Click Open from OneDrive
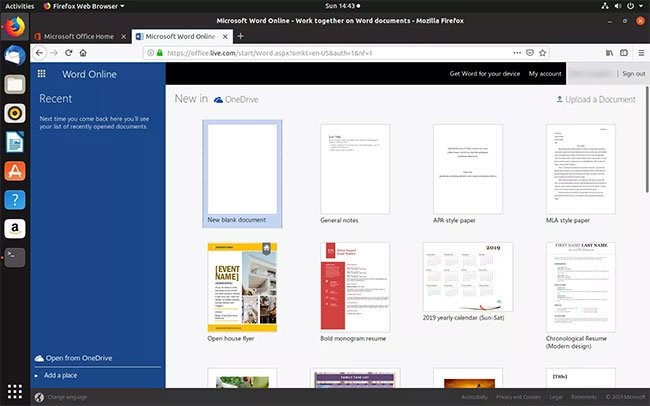 74,358
